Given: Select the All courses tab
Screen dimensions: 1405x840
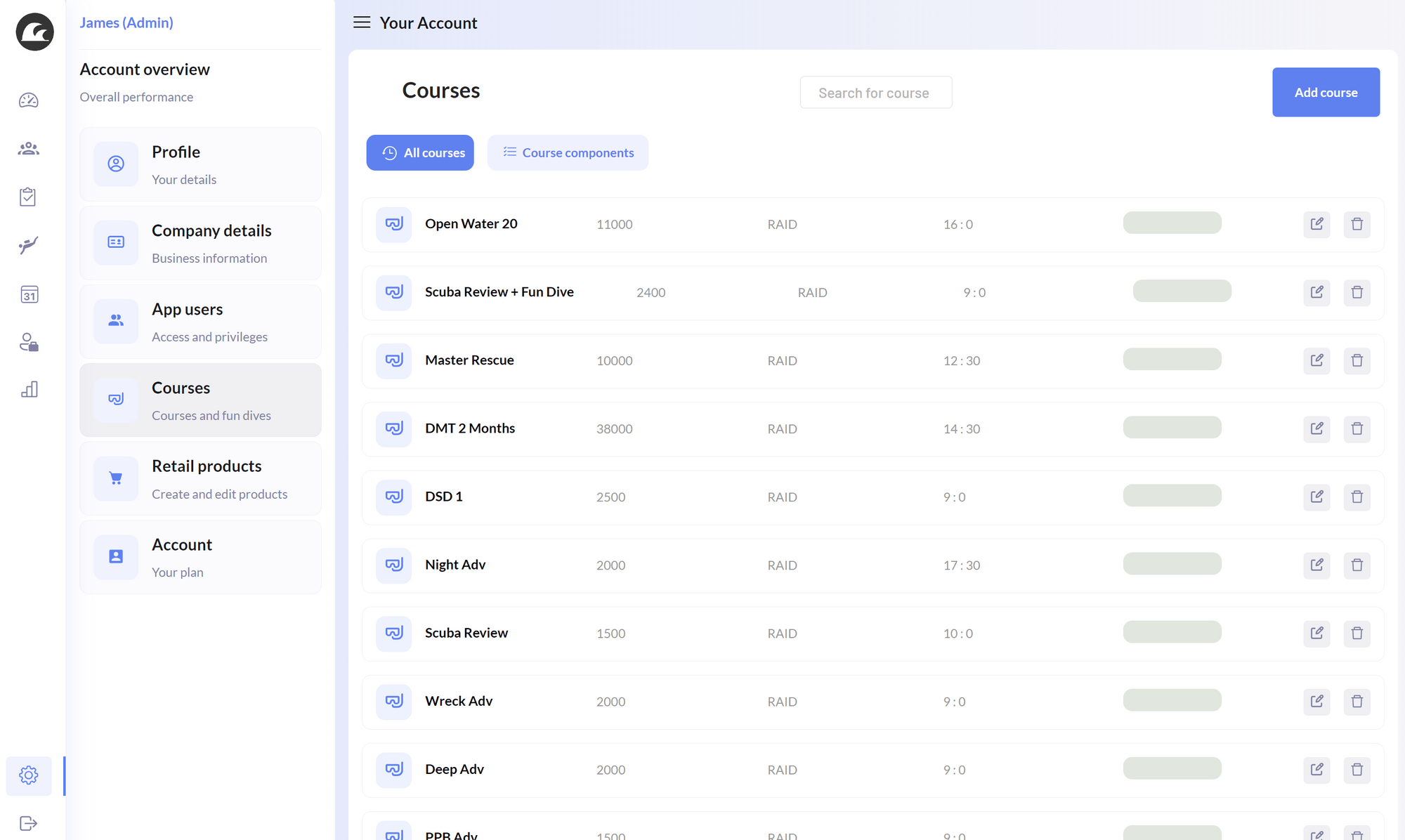Looking at the screenshot, I should (419, 152).
